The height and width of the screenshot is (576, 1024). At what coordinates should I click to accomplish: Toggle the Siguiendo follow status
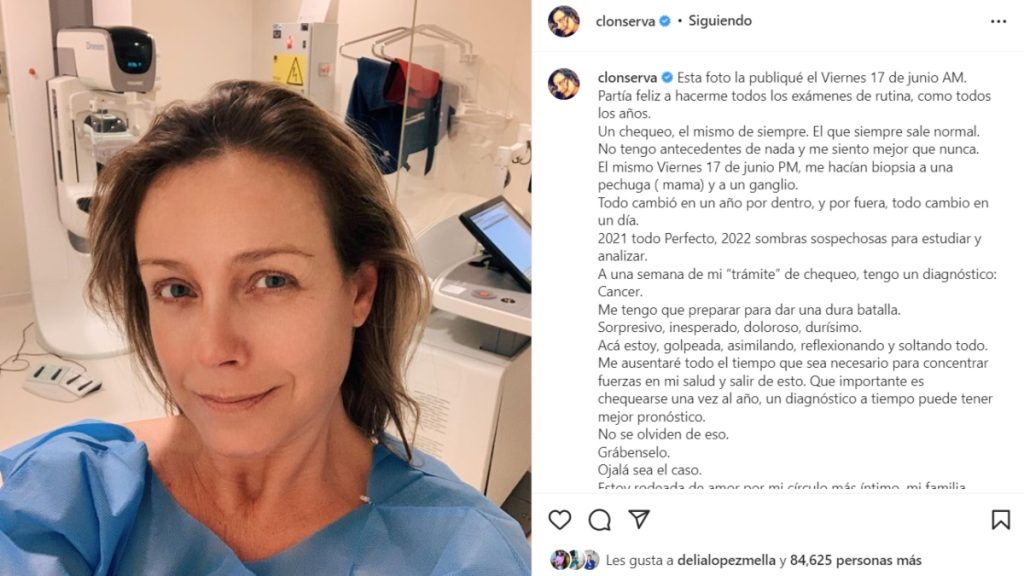click(x=720, y=21)
